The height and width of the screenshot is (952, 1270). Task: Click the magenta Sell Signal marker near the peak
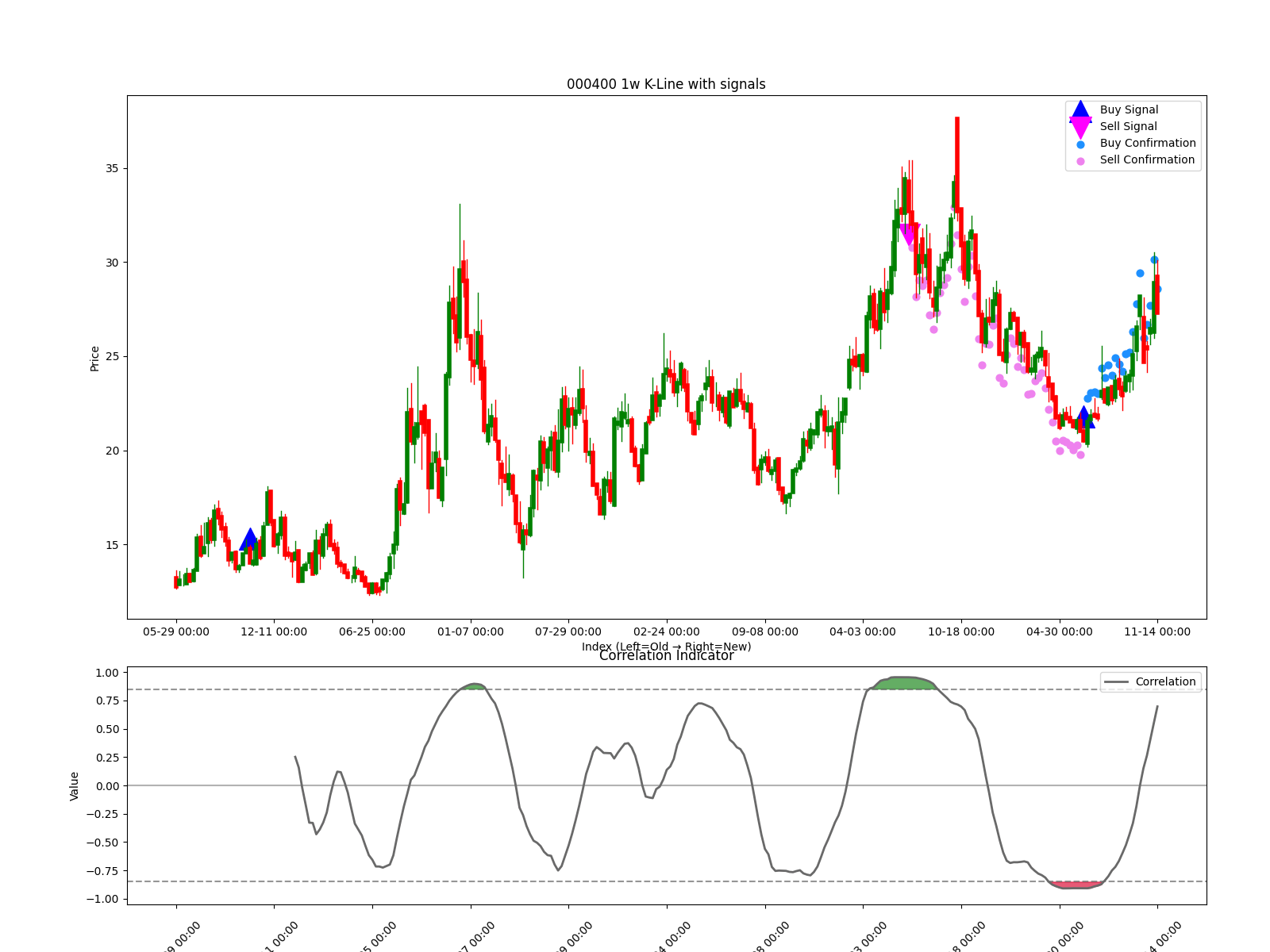click(910, 231)
